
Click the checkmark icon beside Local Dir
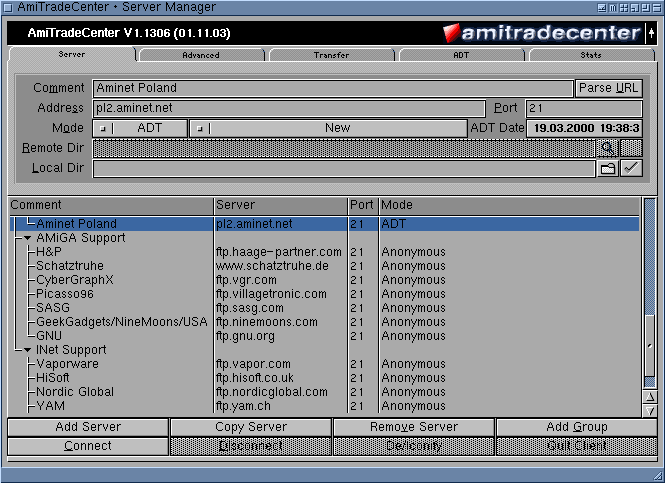click(x=631, y=168)
